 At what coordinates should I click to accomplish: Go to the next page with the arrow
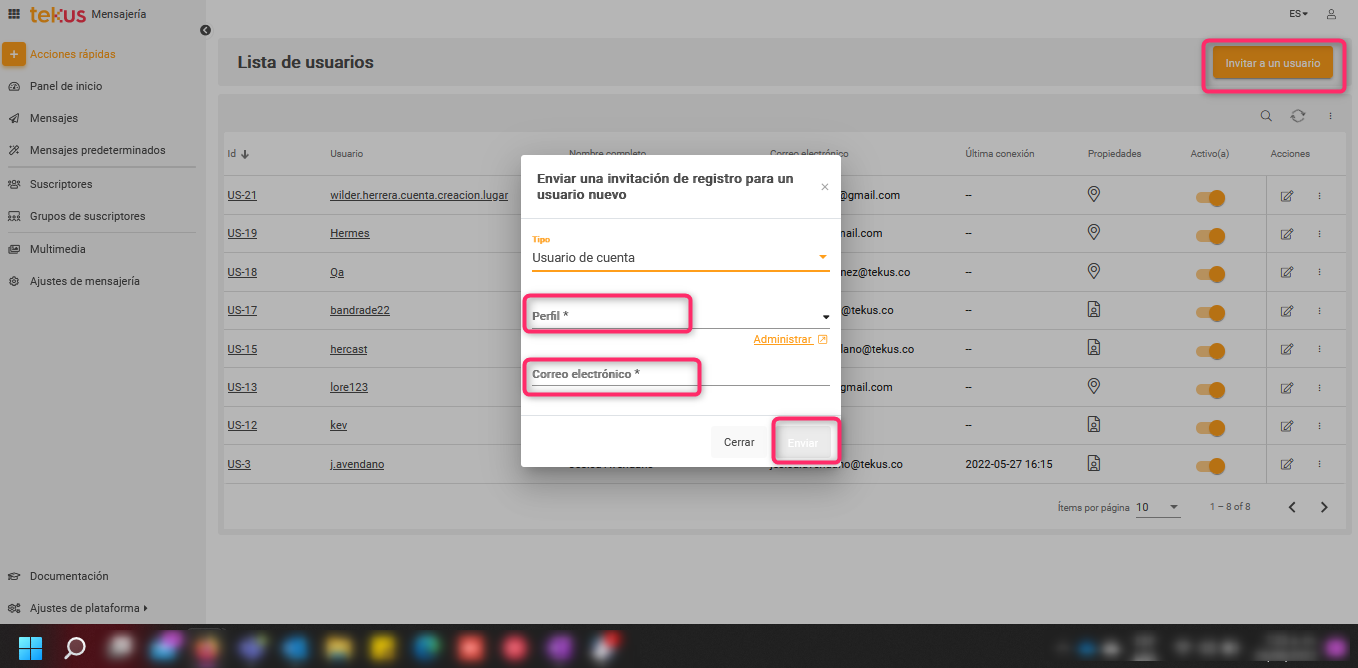1324,507
